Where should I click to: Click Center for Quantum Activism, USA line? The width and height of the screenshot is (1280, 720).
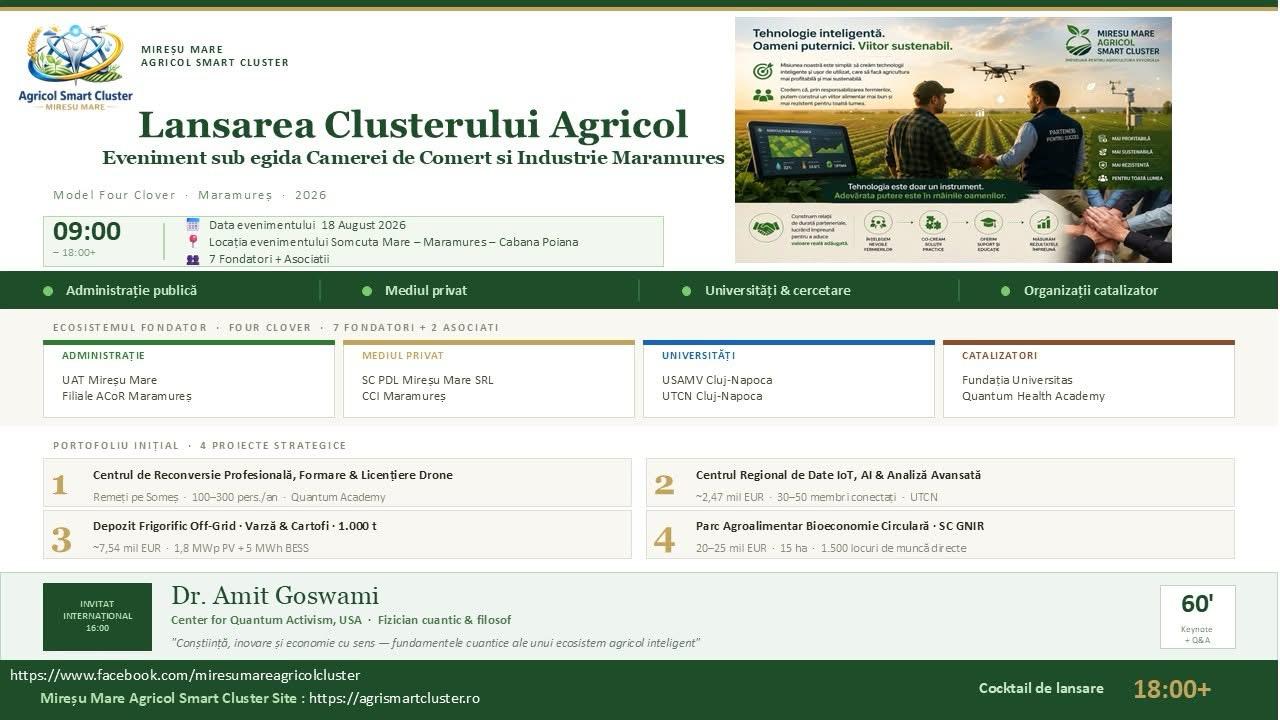click(341, 620)
